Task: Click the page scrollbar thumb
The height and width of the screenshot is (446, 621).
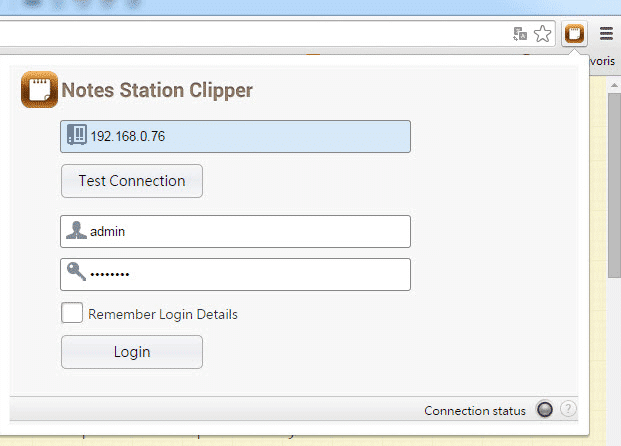Action: 614,185
